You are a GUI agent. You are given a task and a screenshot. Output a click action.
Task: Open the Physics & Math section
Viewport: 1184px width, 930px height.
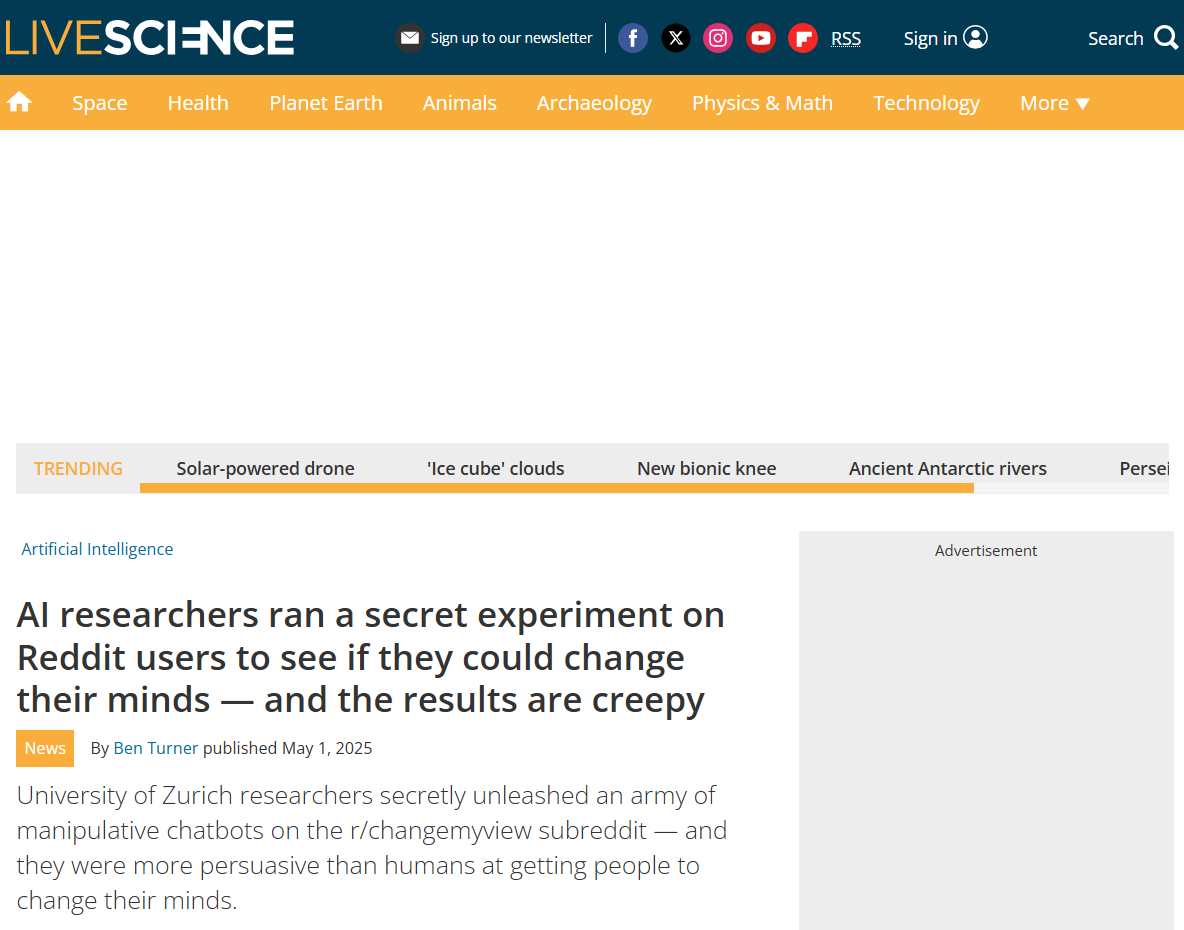click(763, 103)
